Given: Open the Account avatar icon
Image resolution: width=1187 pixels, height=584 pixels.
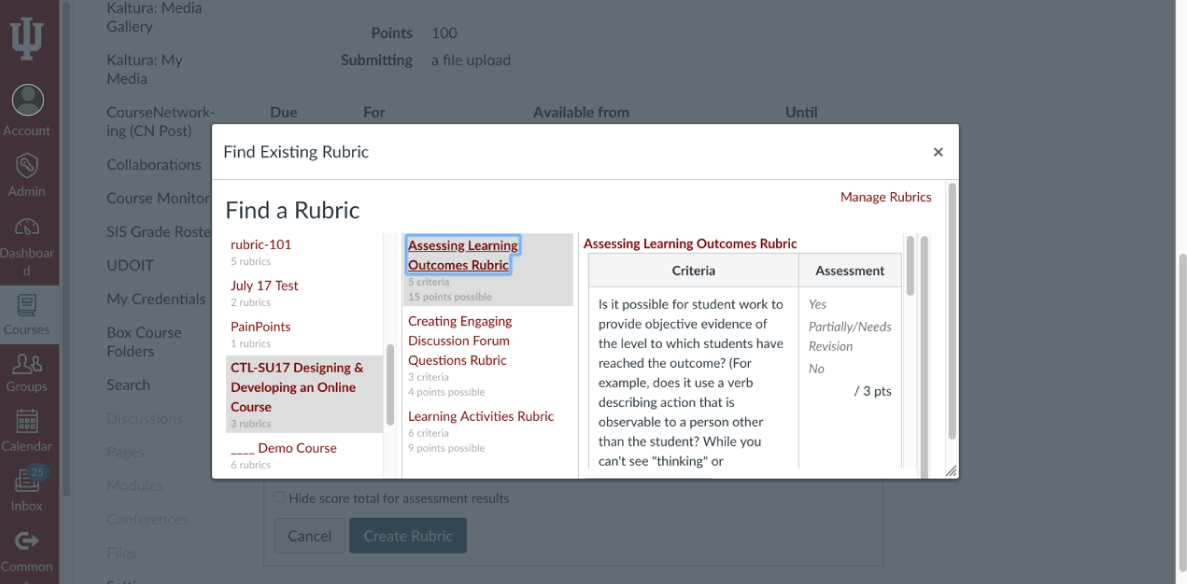Looking at the screenshot, I should pyautogui.click(x=27, y=100).
